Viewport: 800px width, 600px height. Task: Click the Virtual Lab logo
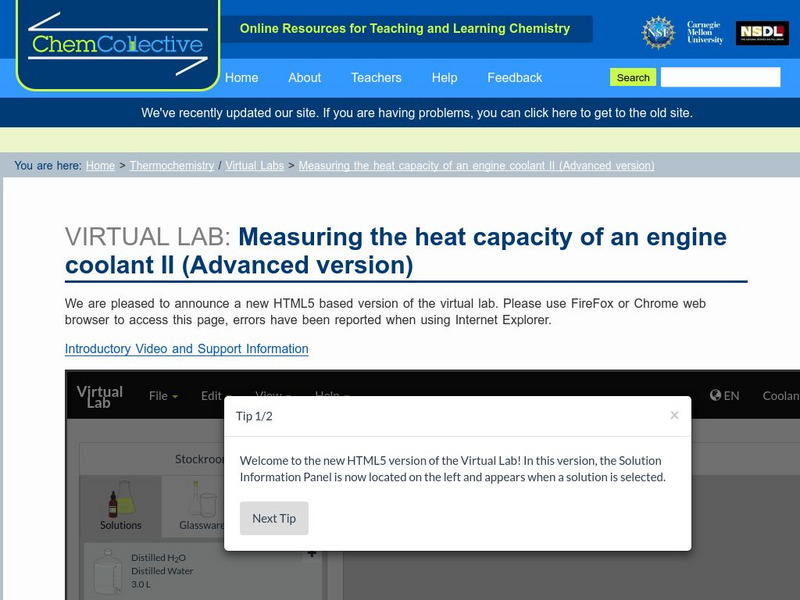100,396
